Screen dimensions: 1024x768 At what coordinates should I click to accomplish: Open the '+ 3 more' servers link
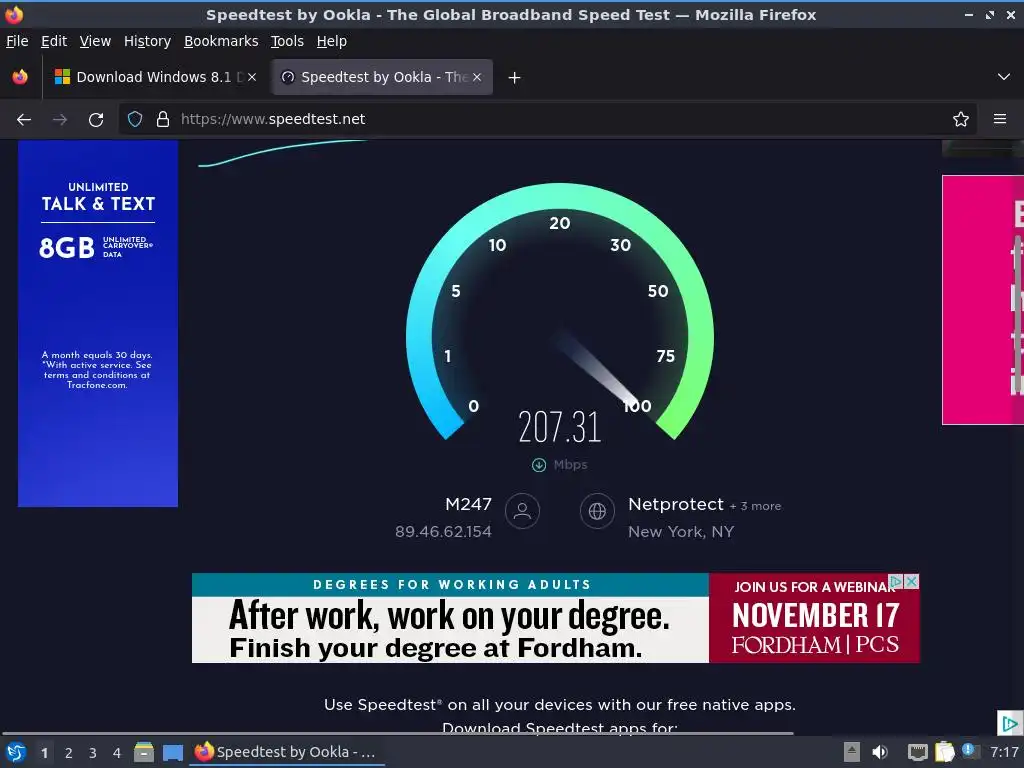point(755,506)
